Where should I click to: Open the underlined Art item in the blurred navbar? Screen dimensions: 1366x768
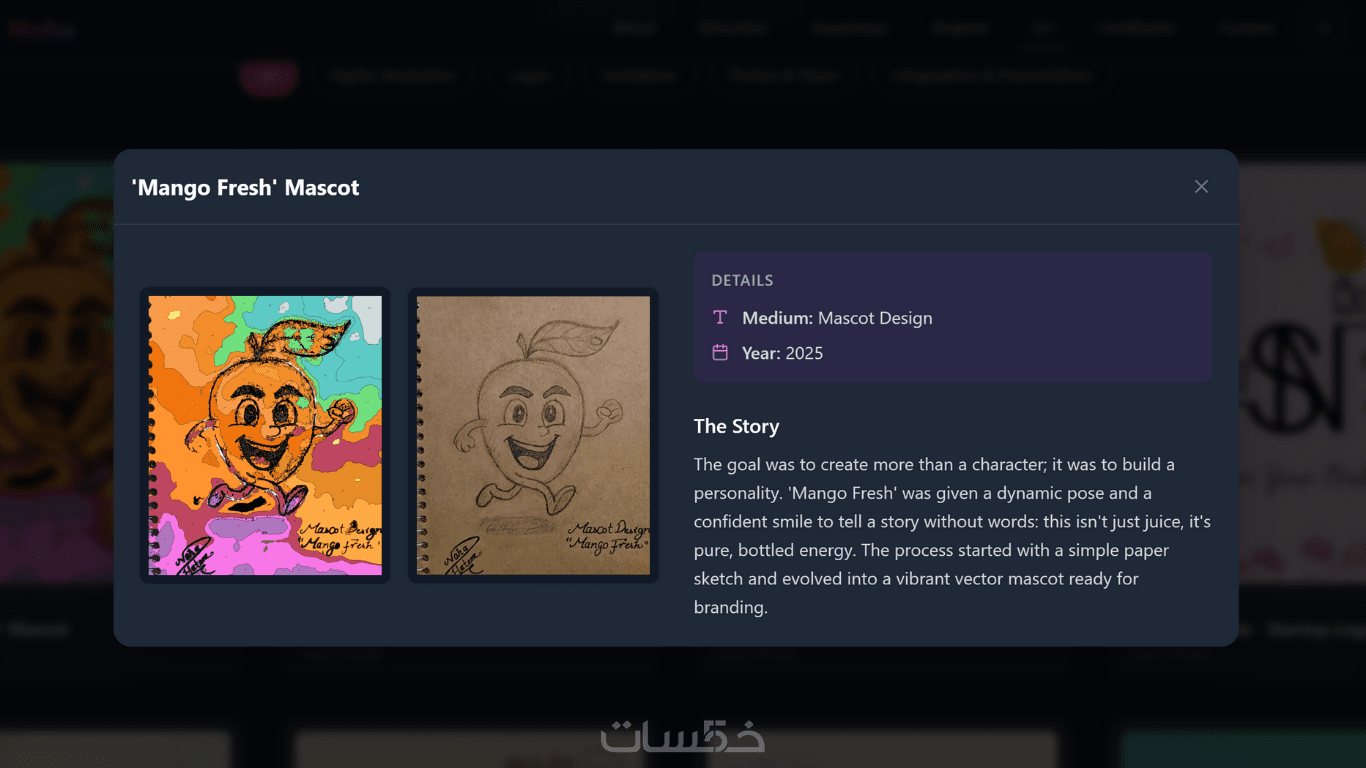click(x=1042, y=29)
